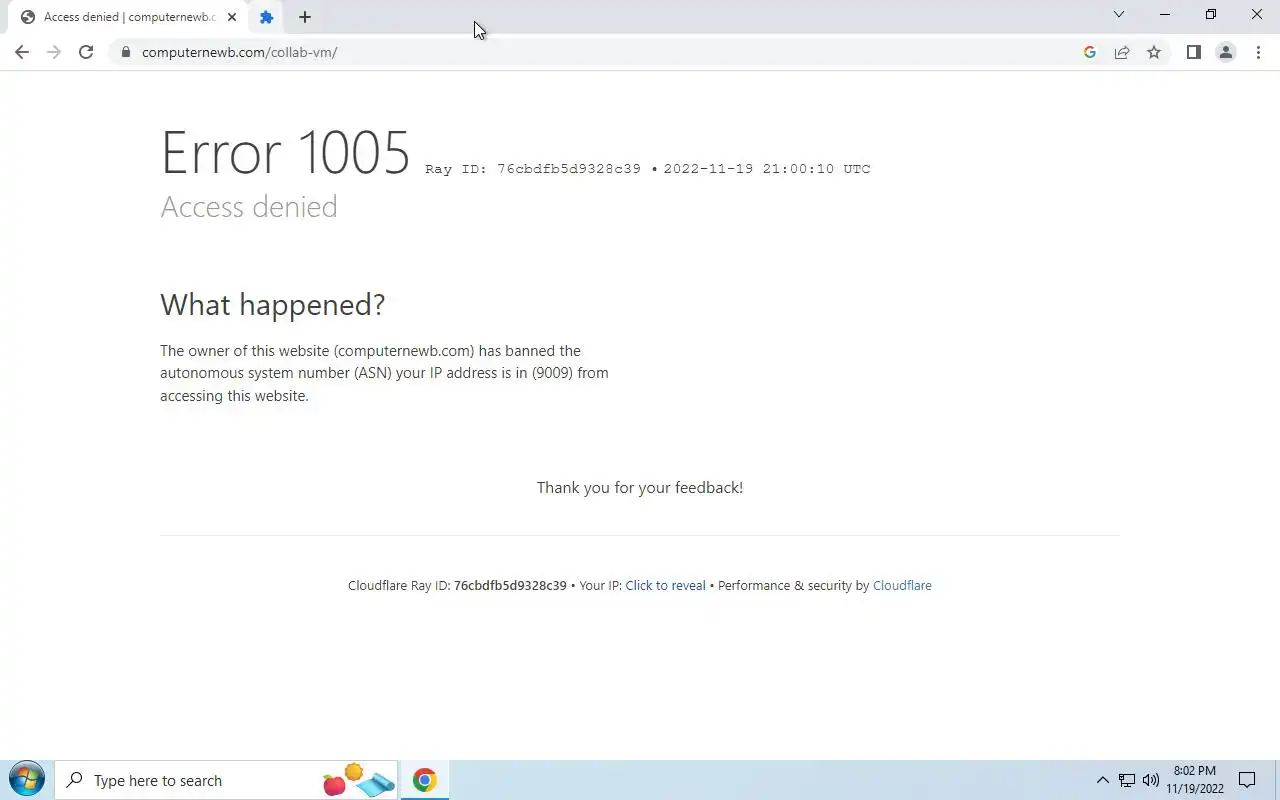Share this page using share icon

tap(1122, 52)
